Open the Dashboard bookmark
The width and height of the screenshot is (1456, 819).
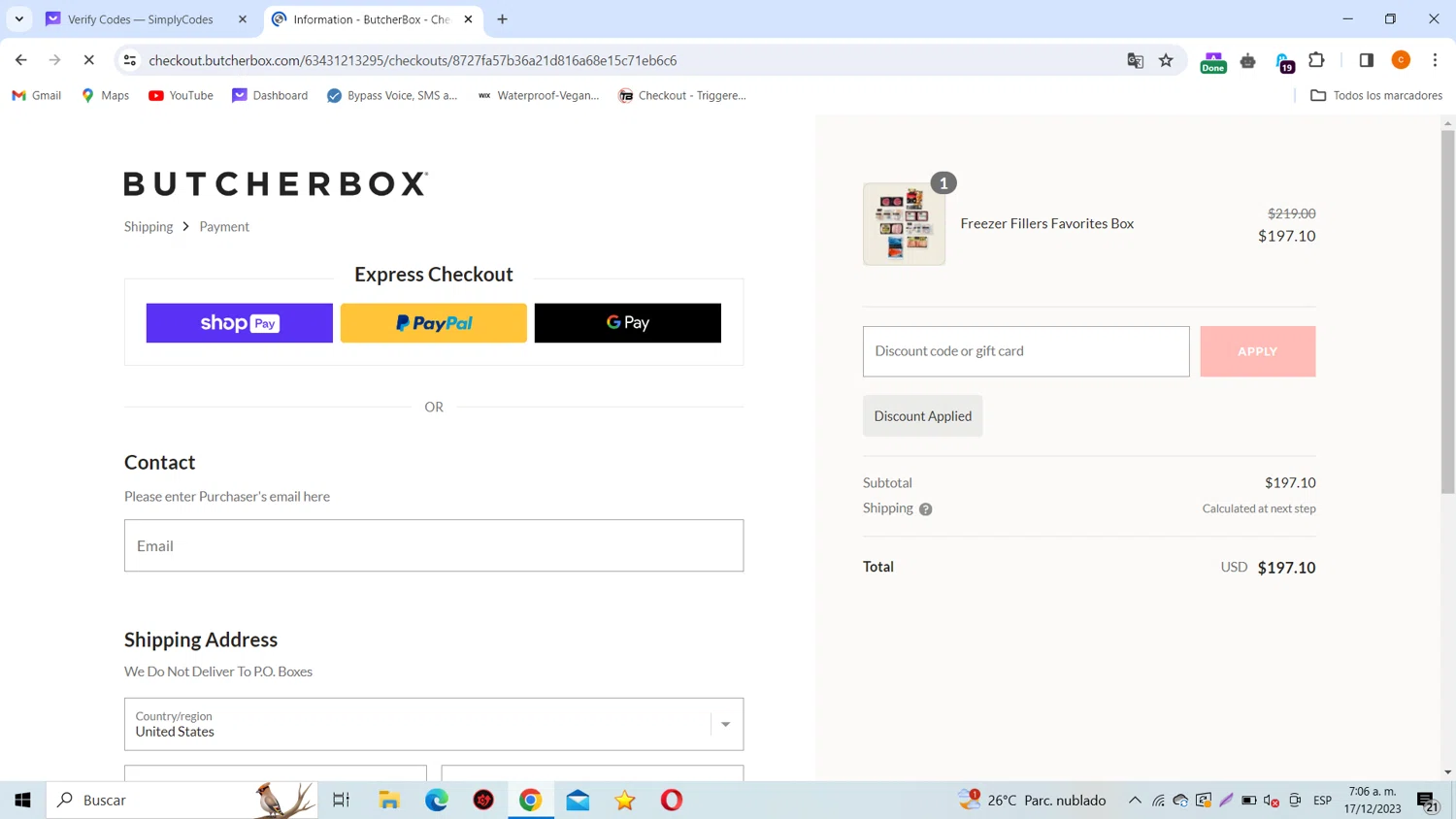click(270, 95)
